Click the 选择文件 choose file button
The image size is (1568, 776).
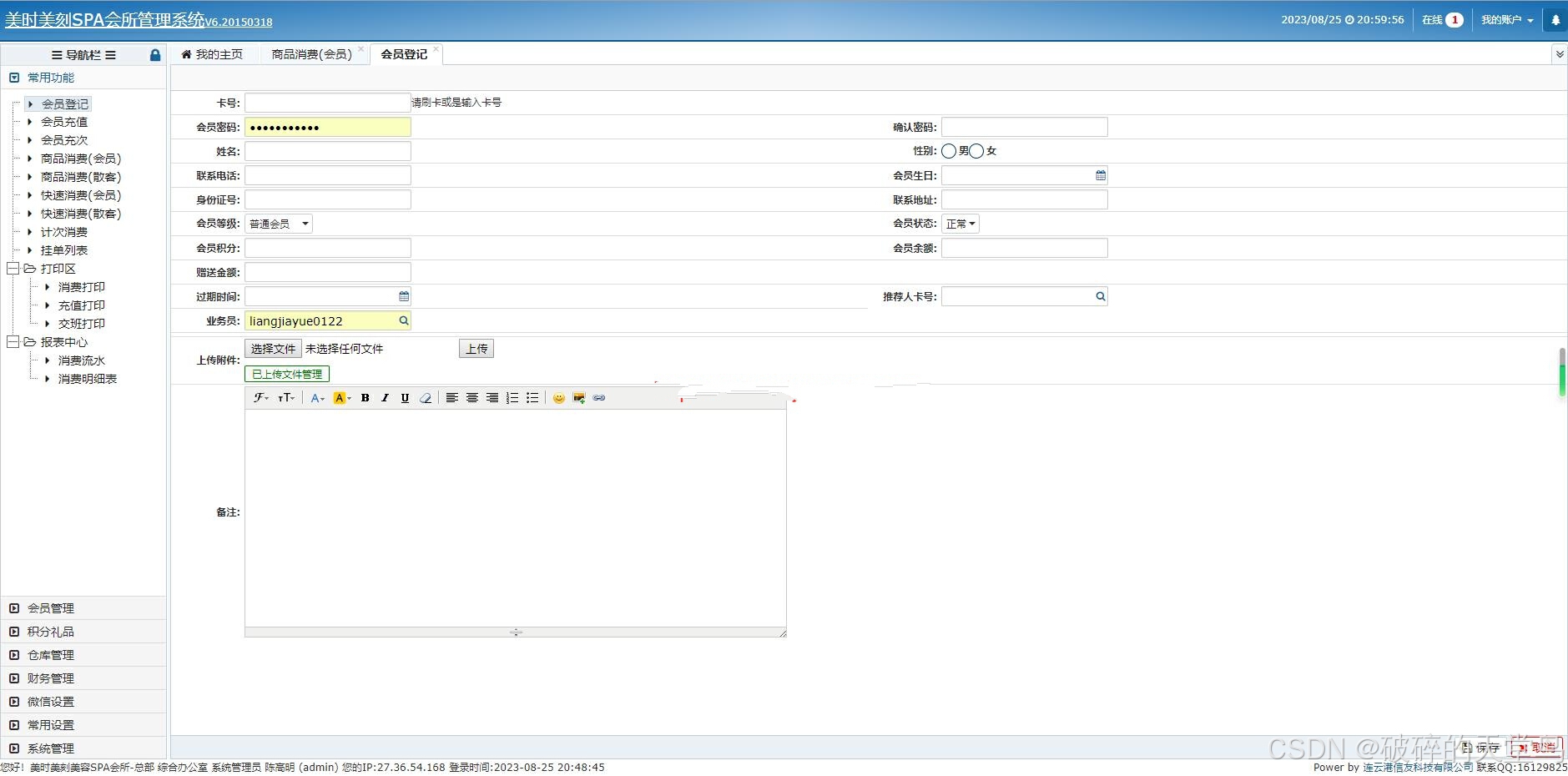273,349
